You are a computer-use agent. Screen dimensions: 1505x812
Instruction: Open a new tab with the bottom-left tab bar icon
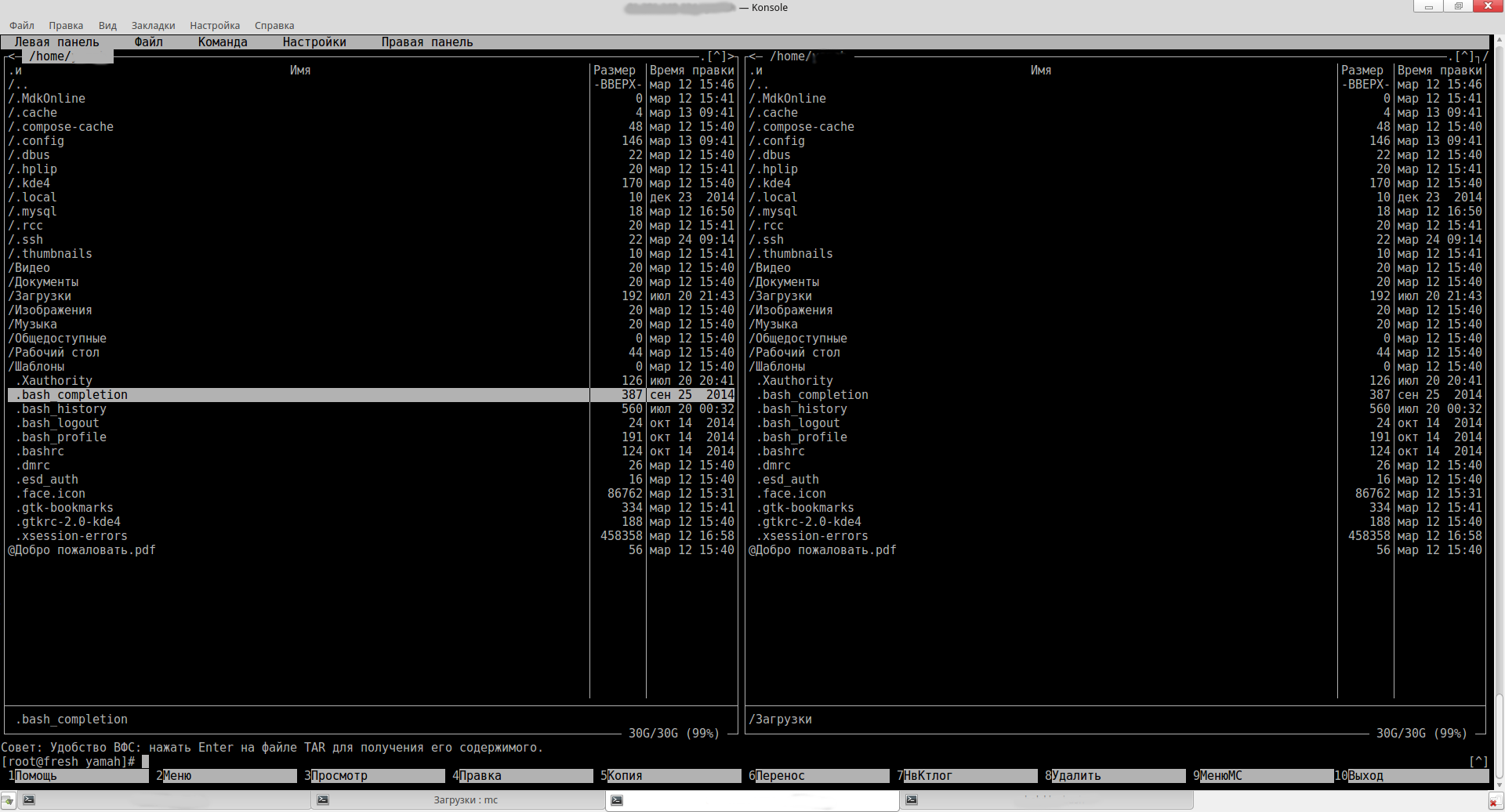(x=8, y=801)
